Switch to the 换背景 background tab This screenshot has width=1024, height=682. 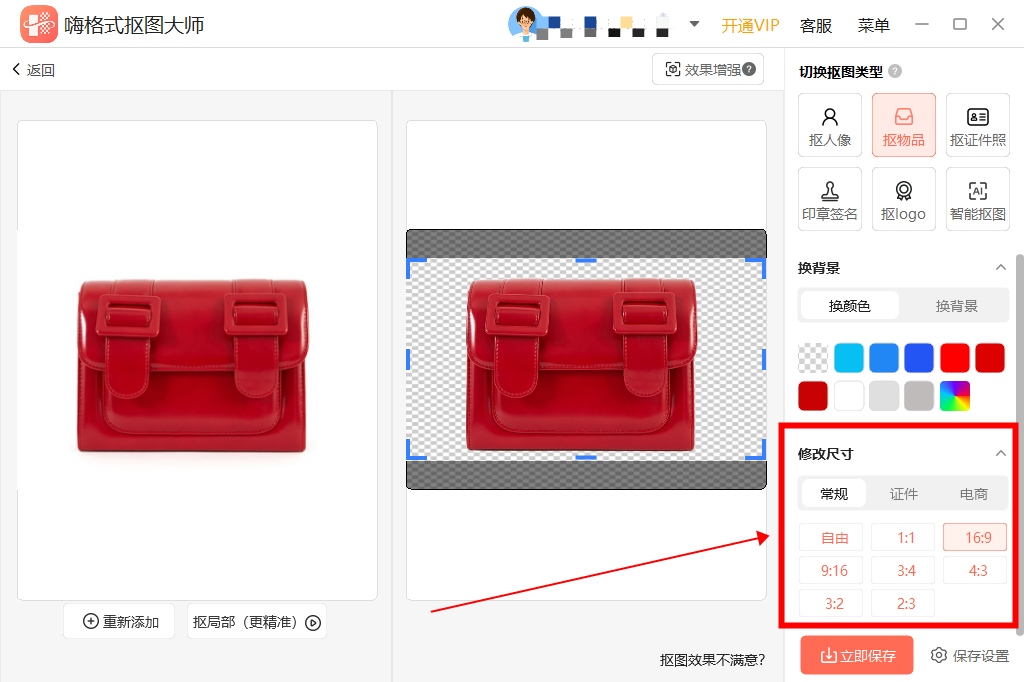[x=956, y=306]
